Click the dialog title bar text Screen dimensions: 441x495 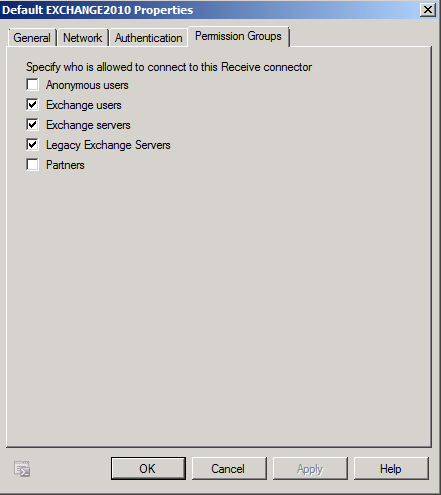click(98, 10)
